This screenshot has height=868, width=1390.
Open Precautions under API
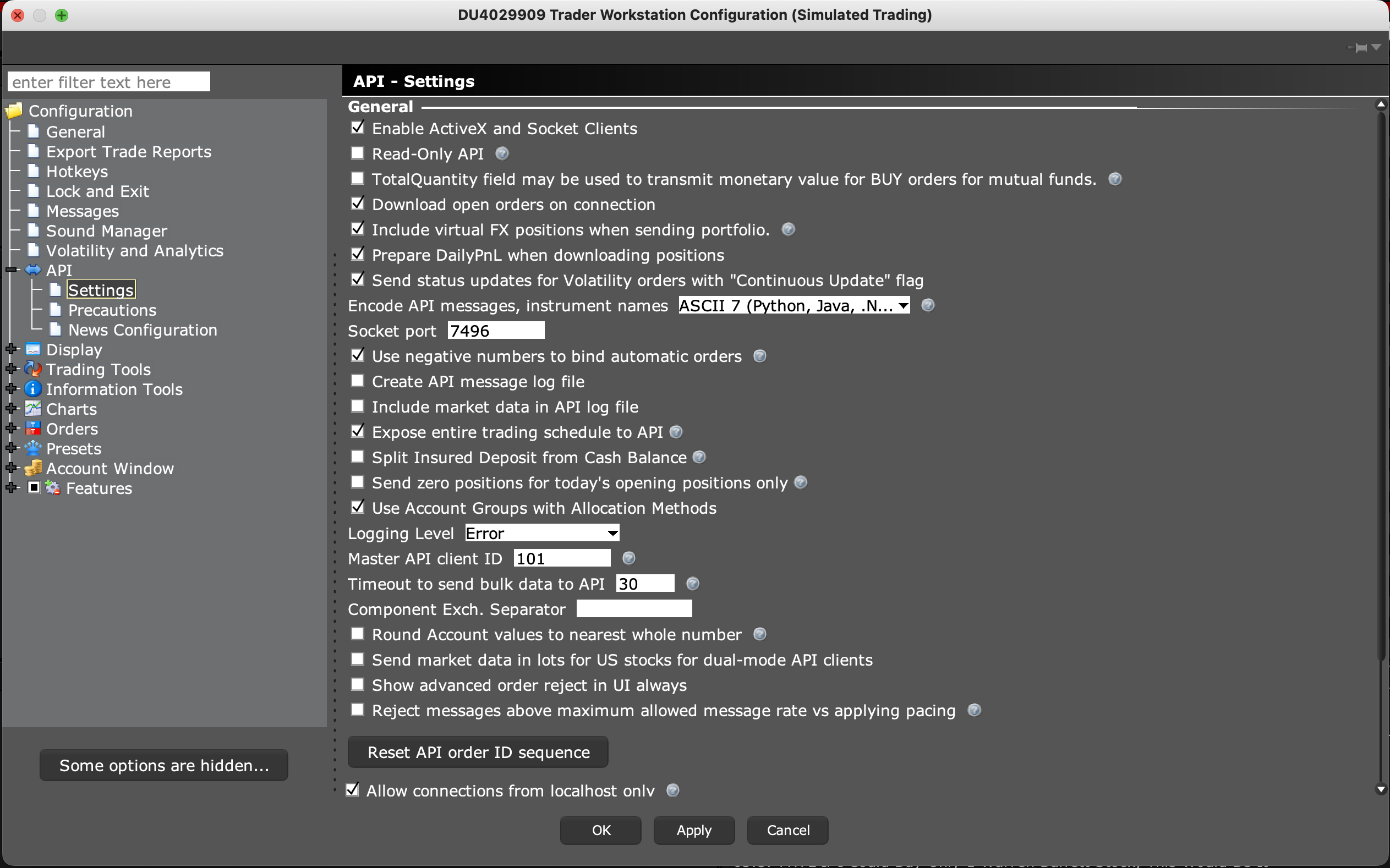(x=112, y=310)
